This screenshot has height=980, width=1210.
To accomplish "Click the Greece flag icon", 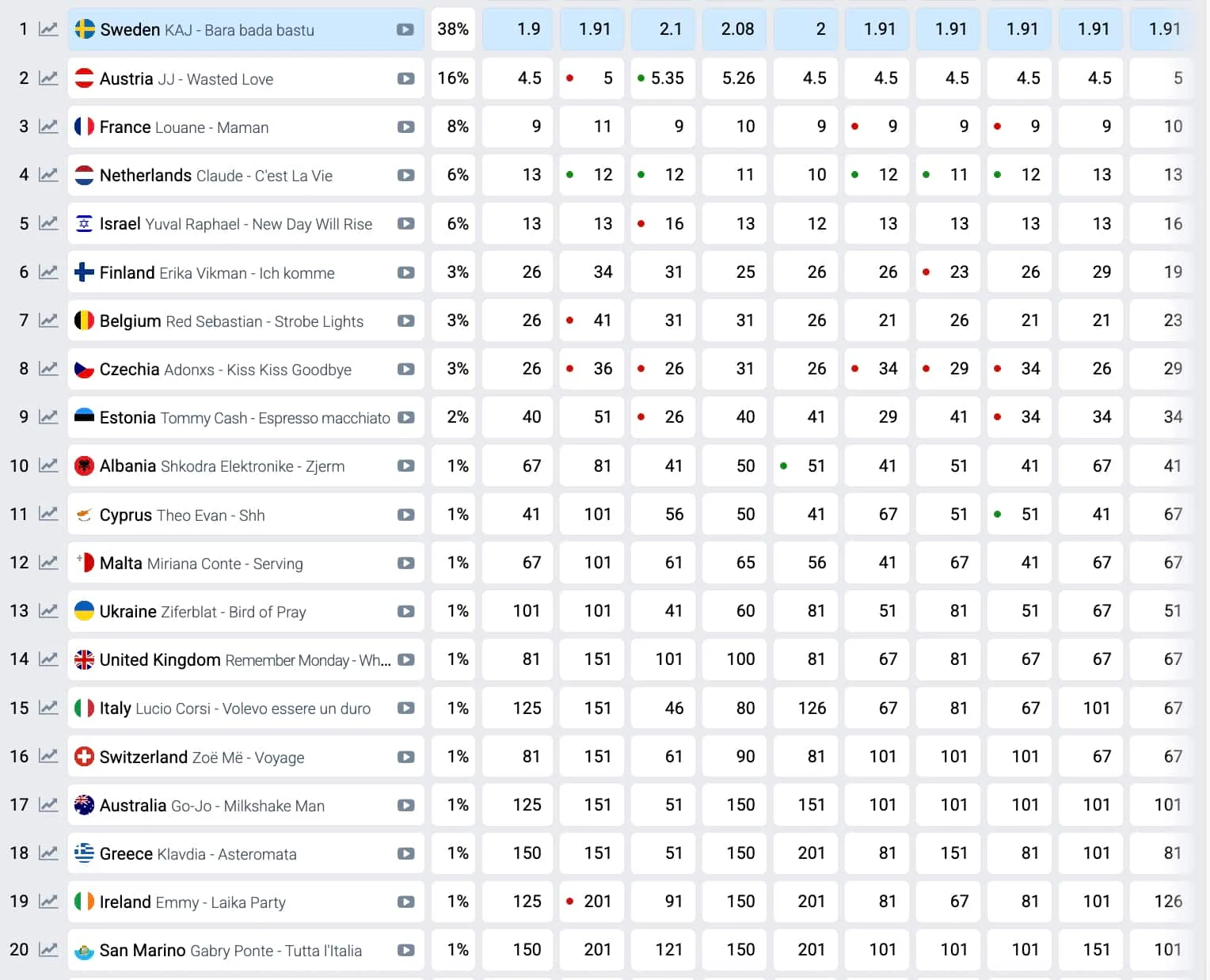I will [84, 853].
